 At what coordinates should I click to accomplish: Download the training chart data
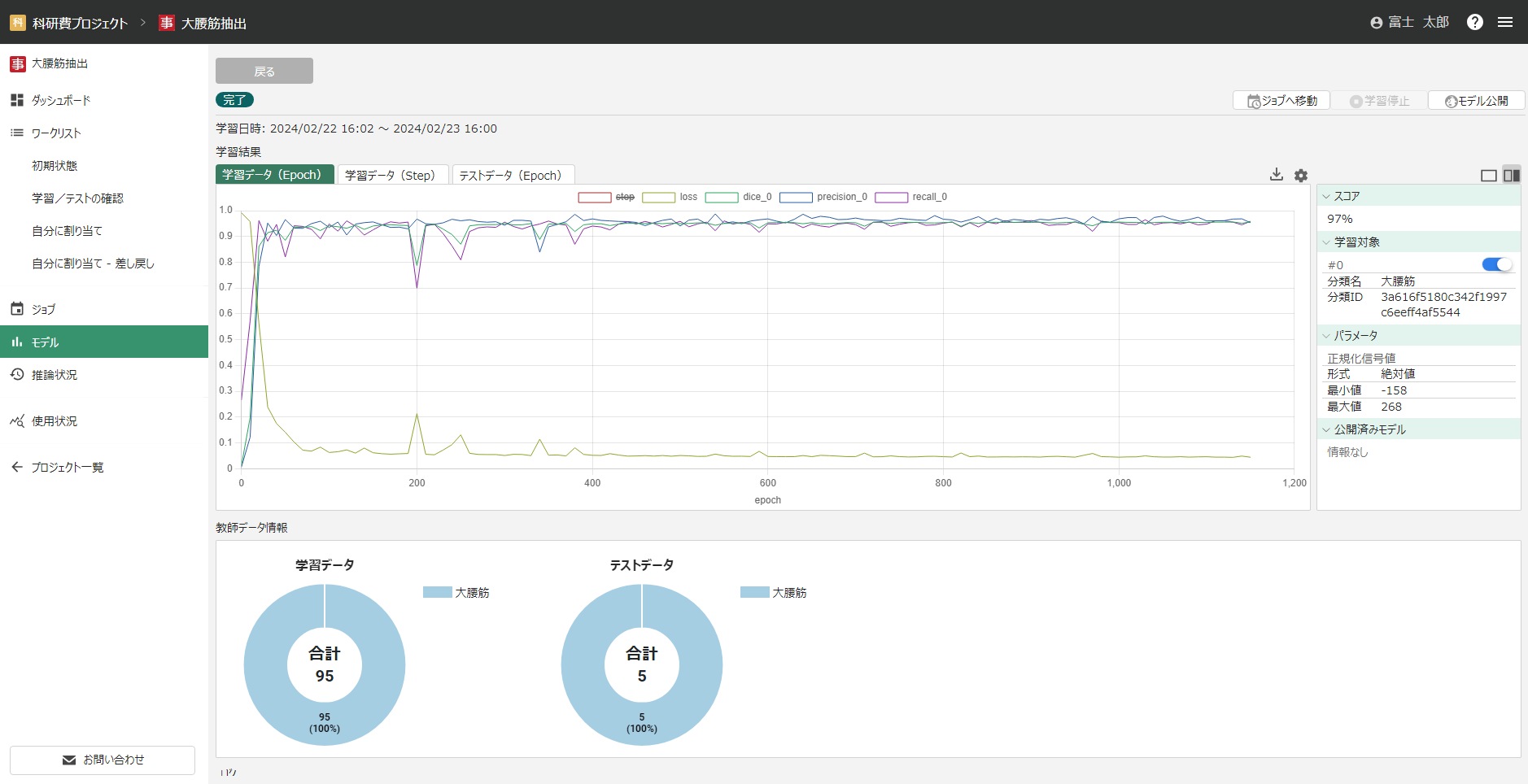[1276, 175]
